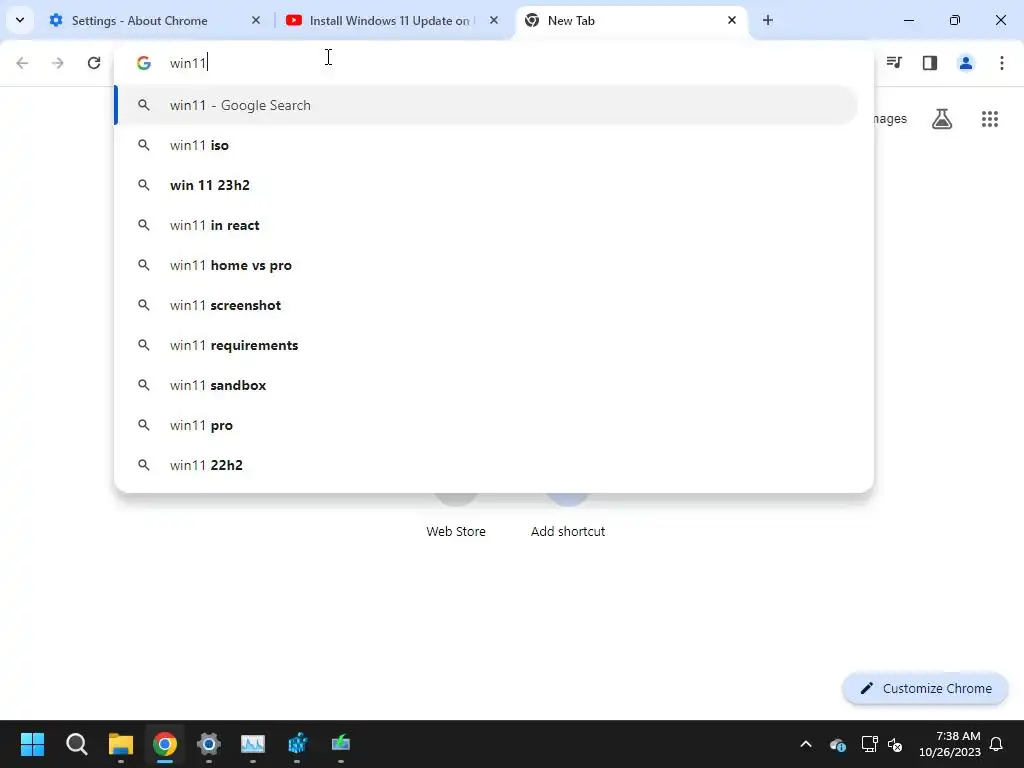The width and height of the screenshot is (1024, 768).
Task: Close the Install Windows 11 Update tab
Action: click(494, 21)
